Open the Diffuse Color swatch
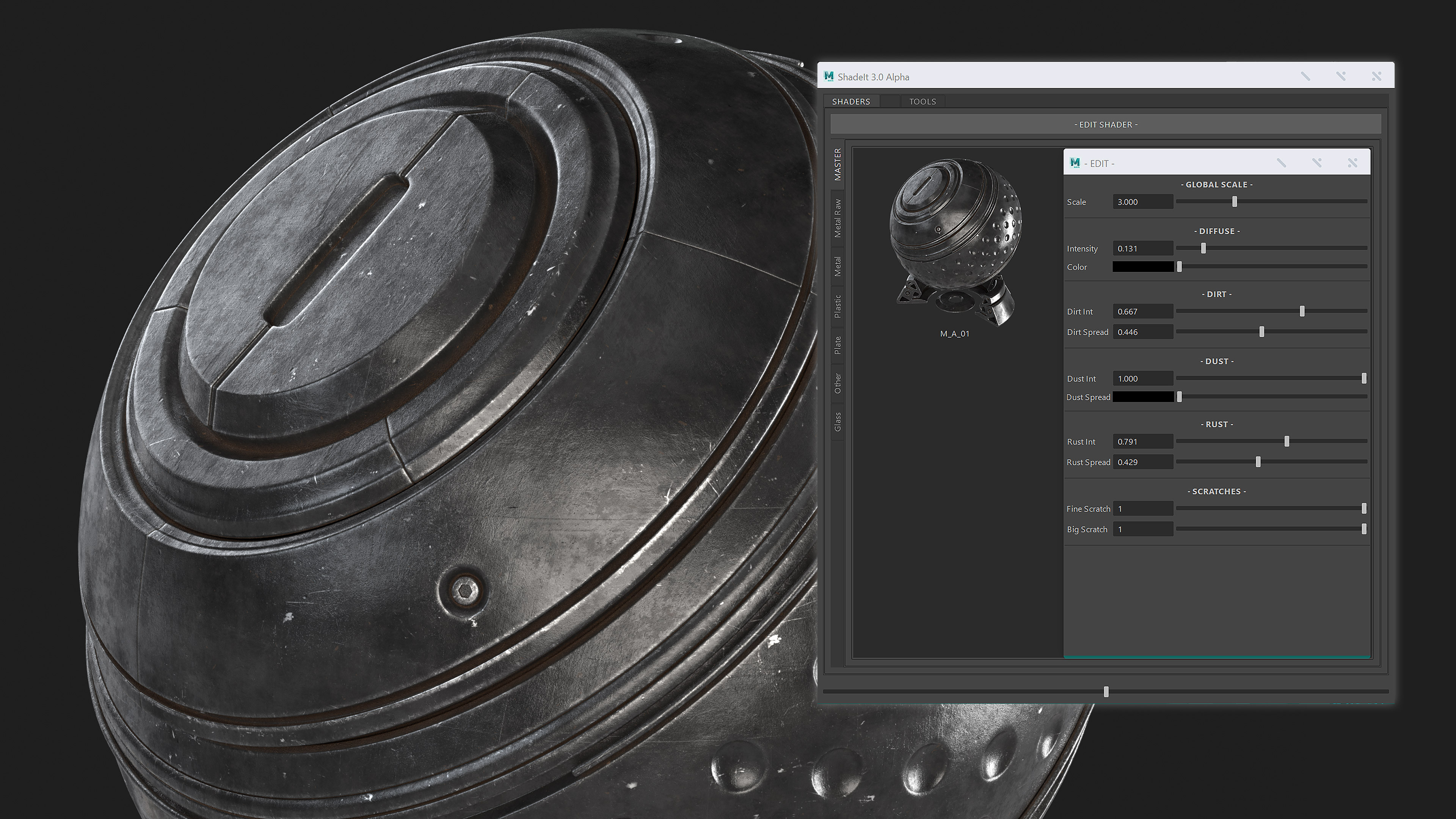 (x=1143, y=267)
